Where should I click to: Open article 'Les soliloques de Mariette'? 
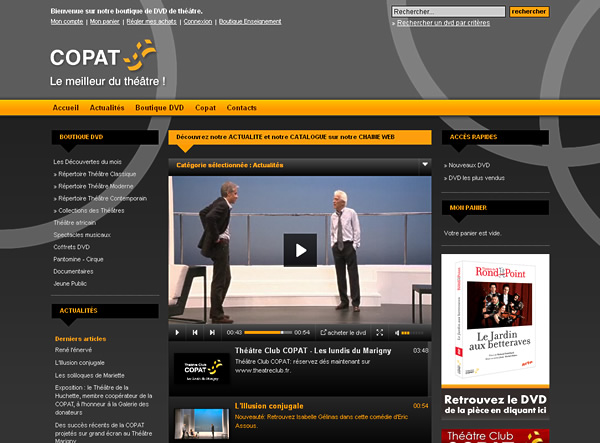[x=90, y=375]
